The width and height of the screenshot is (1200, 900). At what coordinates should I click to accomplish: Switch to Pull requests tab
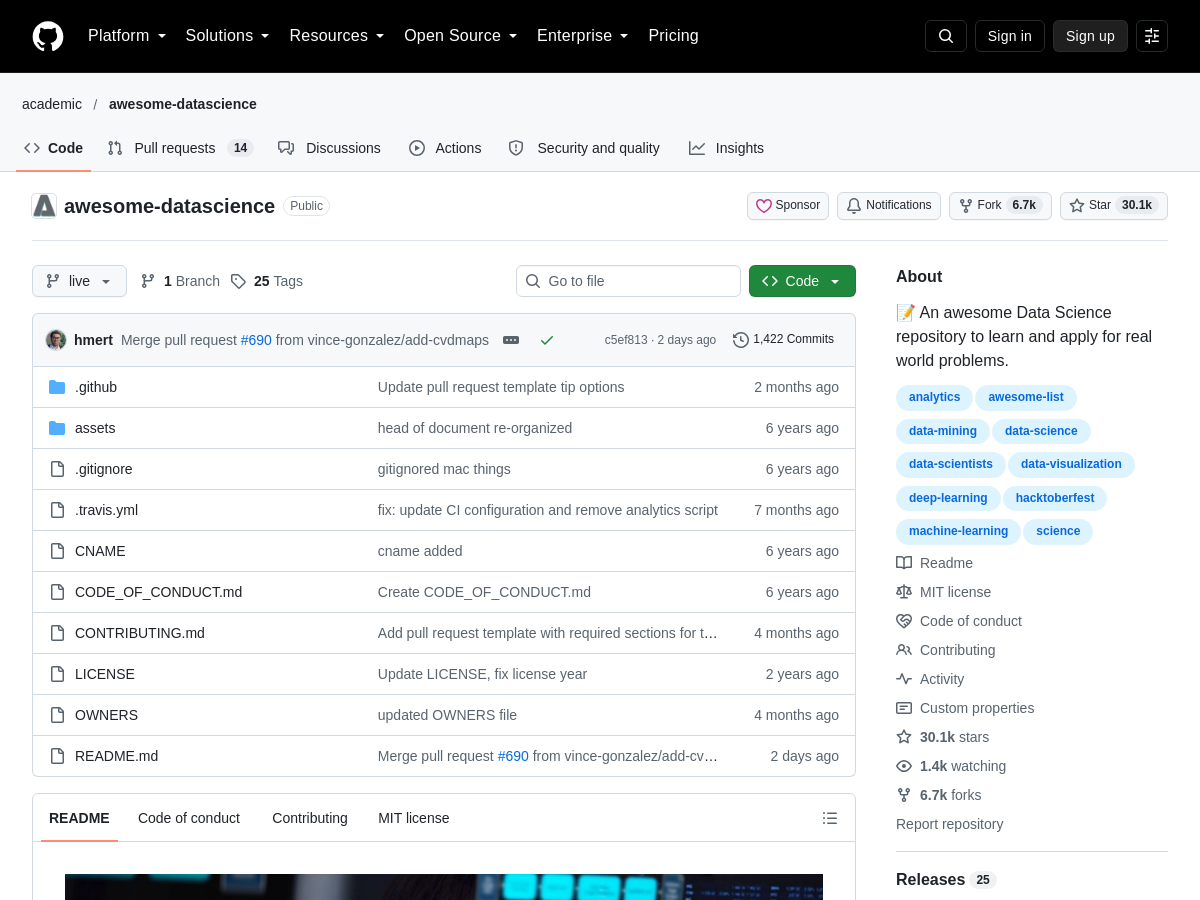[181, 148]
